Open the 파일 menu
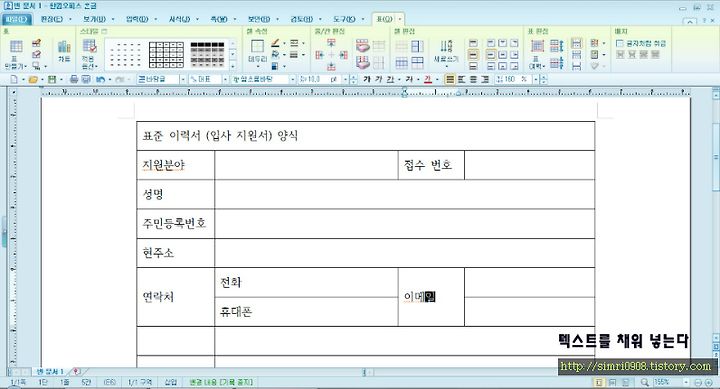The height and width of the screenshot is (389, 720). click(17, 19)
